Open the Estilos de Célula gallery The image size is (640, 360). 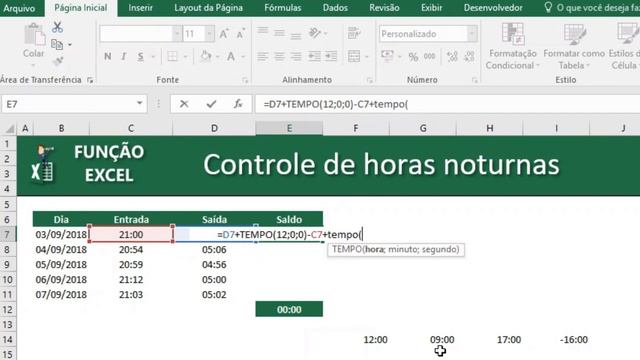624,46
